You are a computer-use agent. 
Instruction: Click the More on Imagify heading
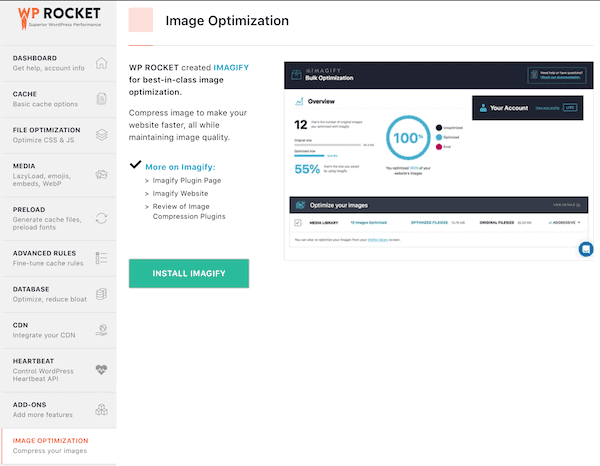(x=180, y=167)
